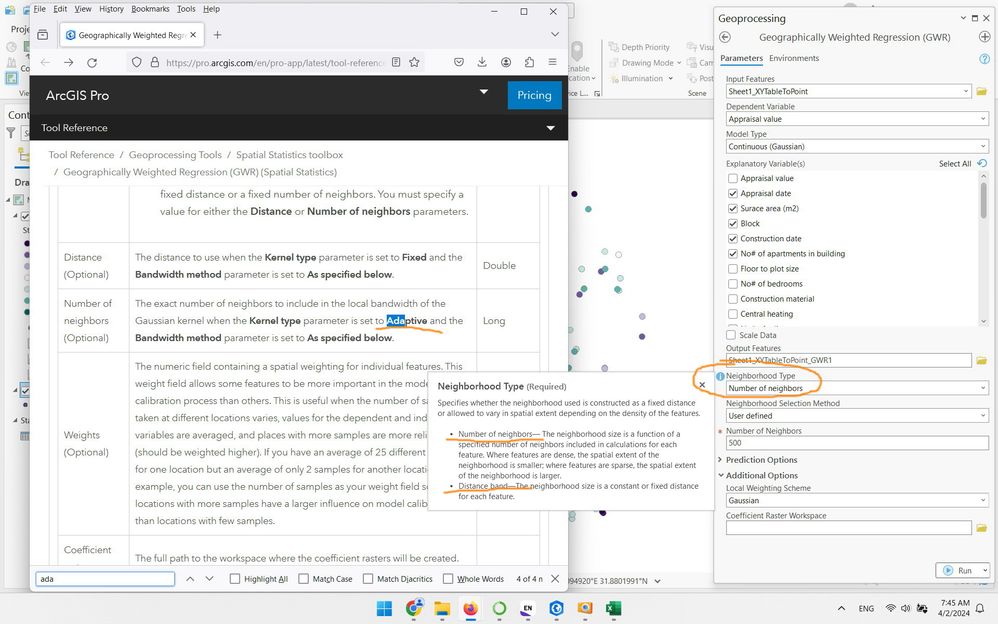
Task: Click Firefox tracking protection shield icon
Action: (137, 62)
